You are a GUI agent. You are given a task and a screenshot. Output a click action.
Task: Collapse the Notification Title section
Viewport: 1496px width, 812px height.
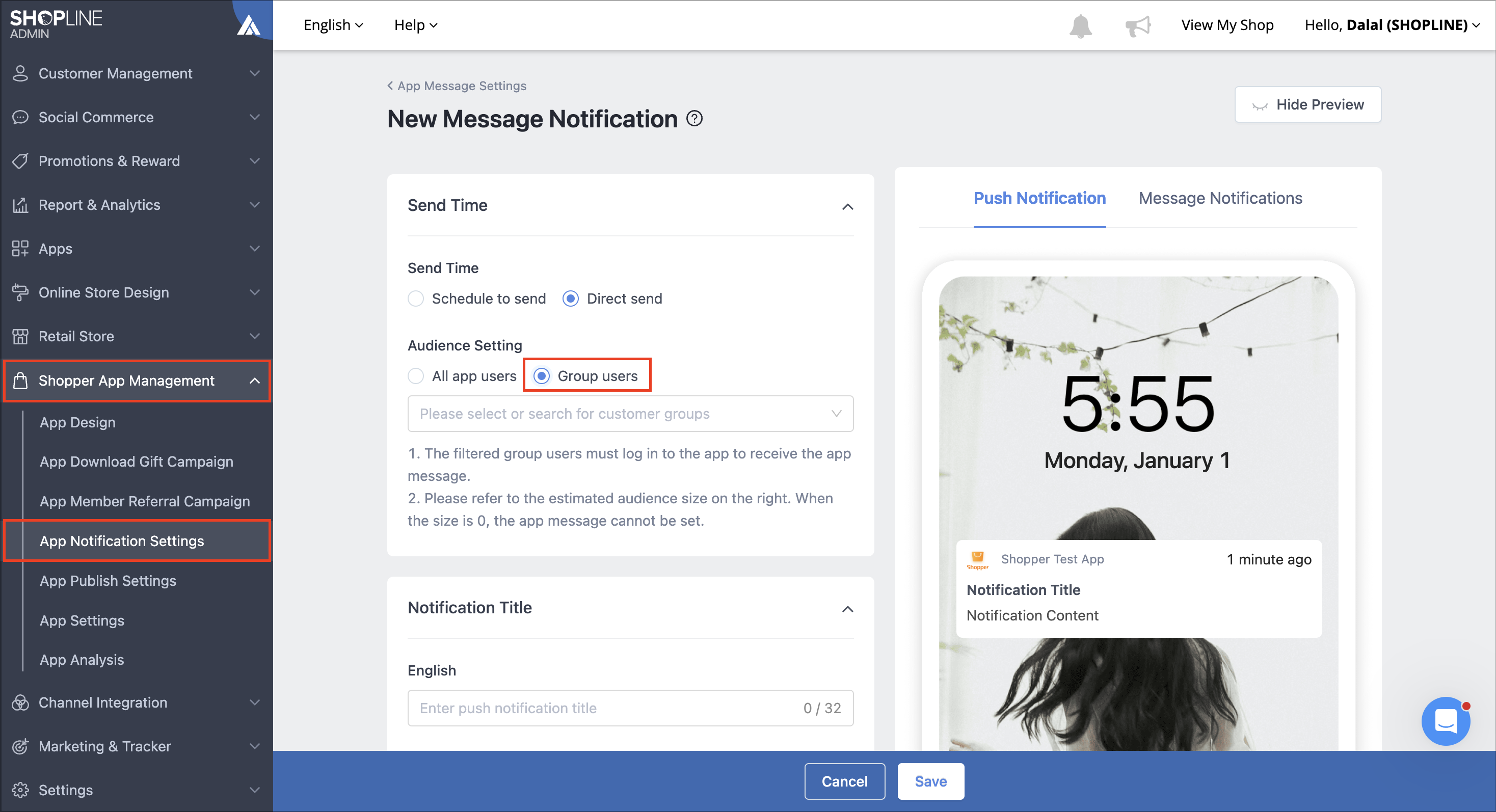coord(847,608)
